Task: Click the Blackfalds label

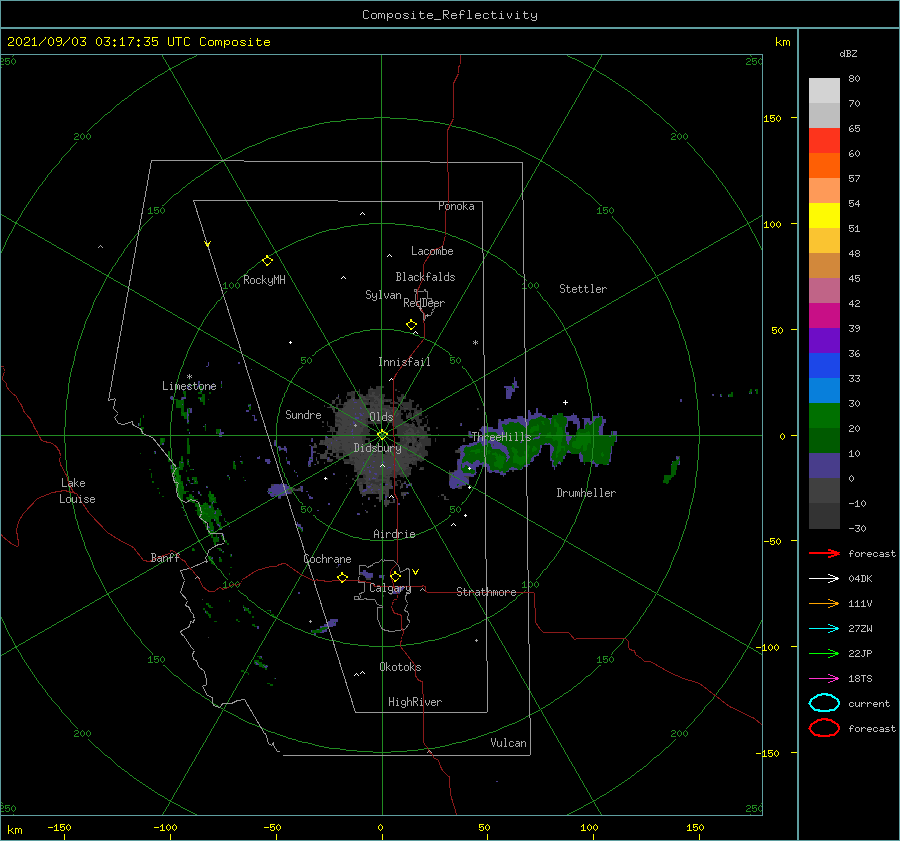Action: coord(425,277)
